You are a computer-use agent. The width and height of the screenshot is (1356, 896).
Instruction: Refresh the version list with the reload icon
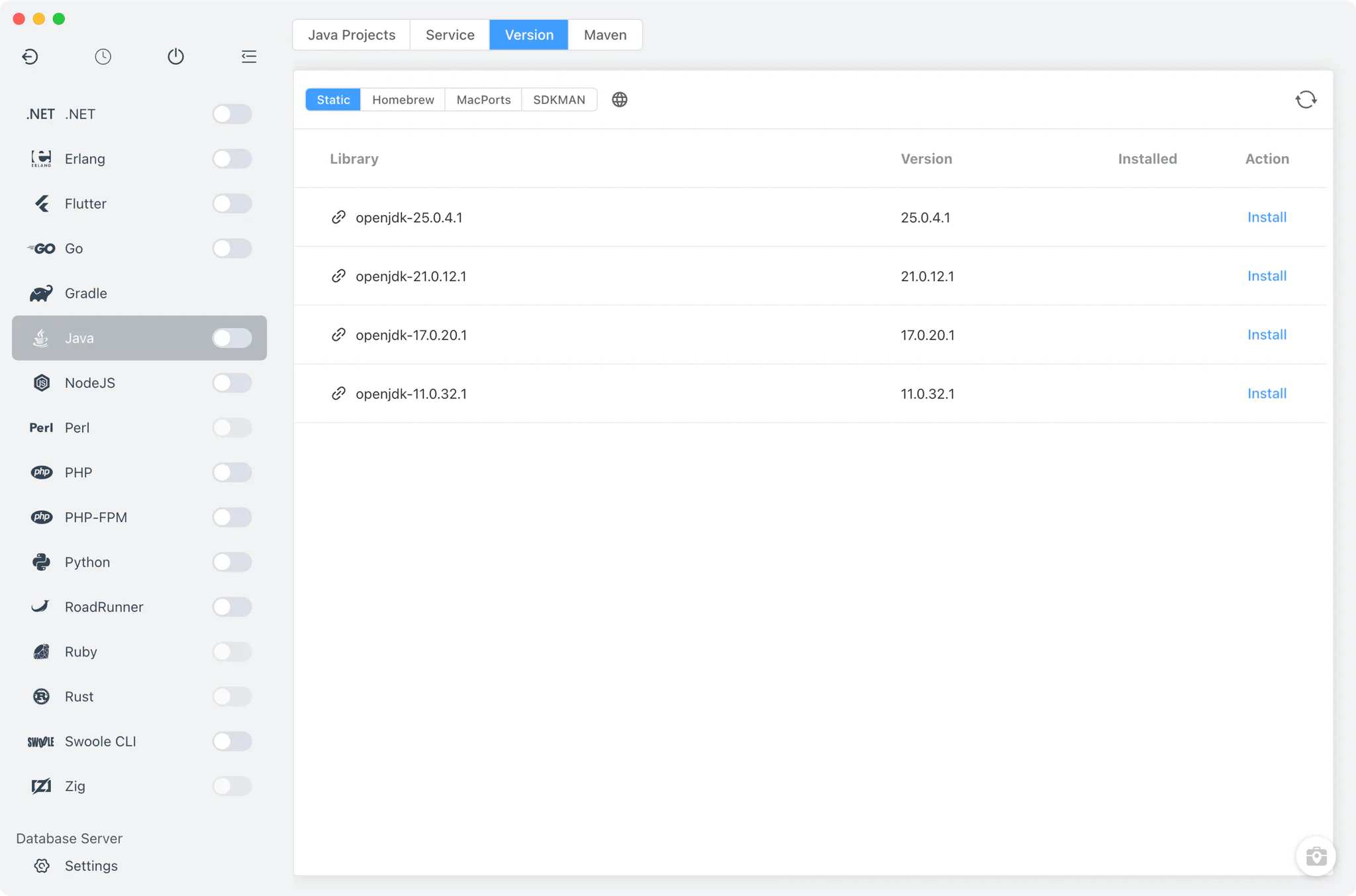[x=1306, y=99]
